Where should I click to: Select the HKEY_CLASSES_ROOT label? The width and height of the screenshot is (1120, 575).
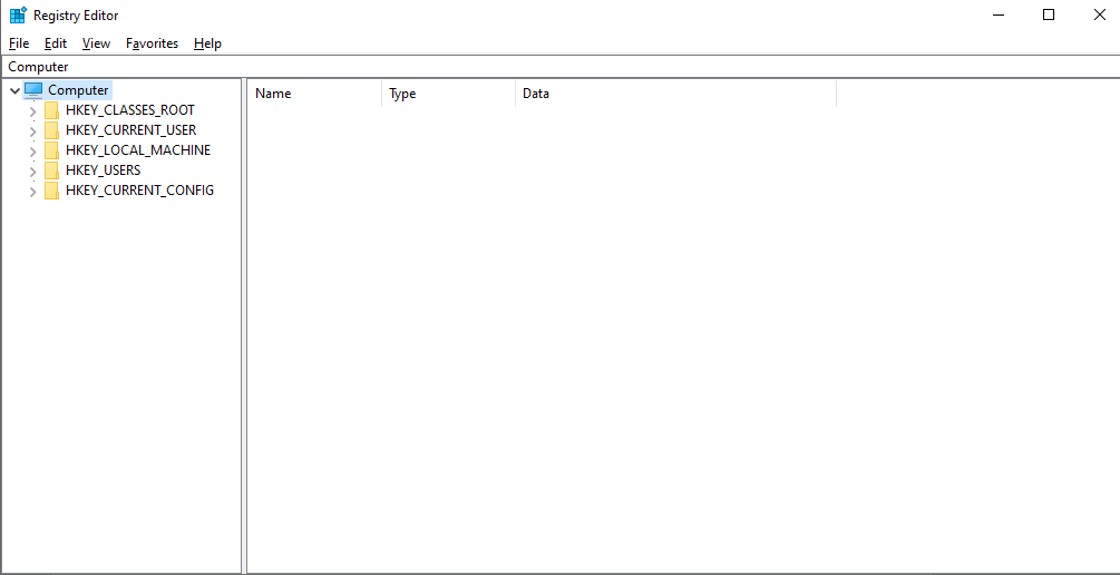tap(130, 111)
